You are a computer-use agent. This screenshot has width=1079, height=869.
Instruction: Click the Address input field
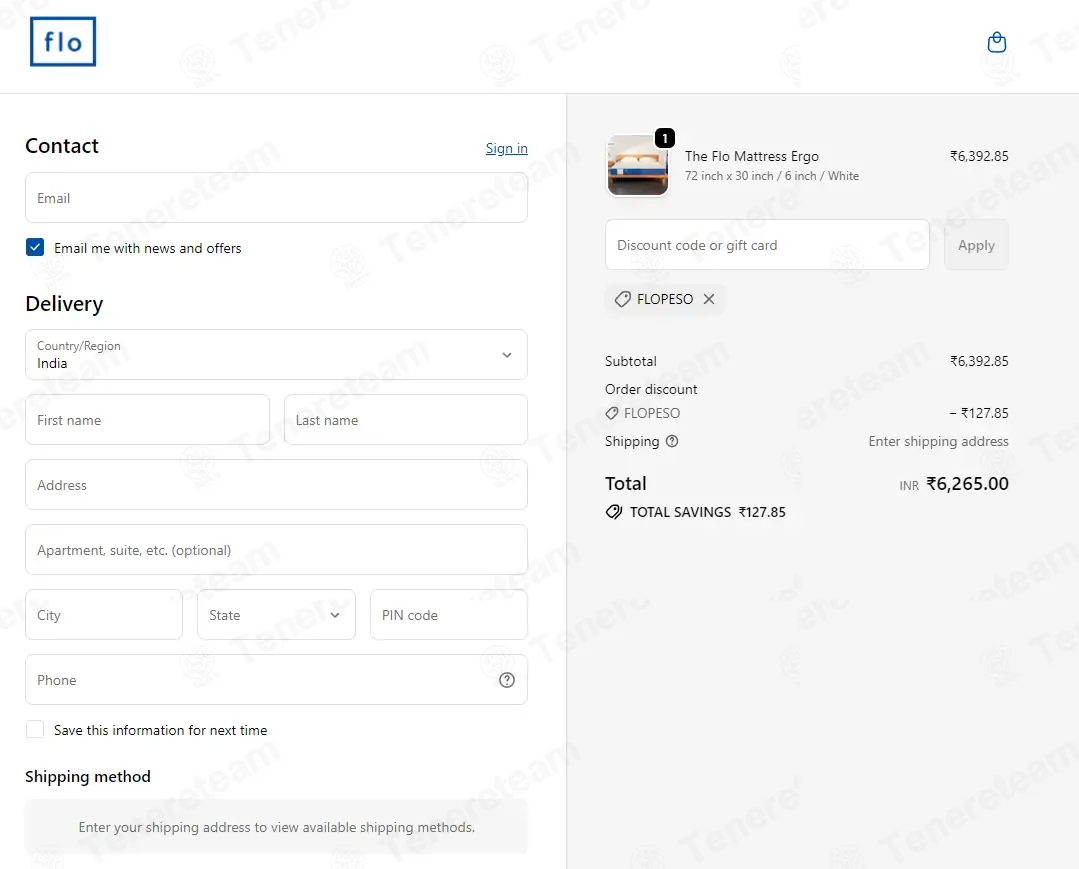pos(277,484)
